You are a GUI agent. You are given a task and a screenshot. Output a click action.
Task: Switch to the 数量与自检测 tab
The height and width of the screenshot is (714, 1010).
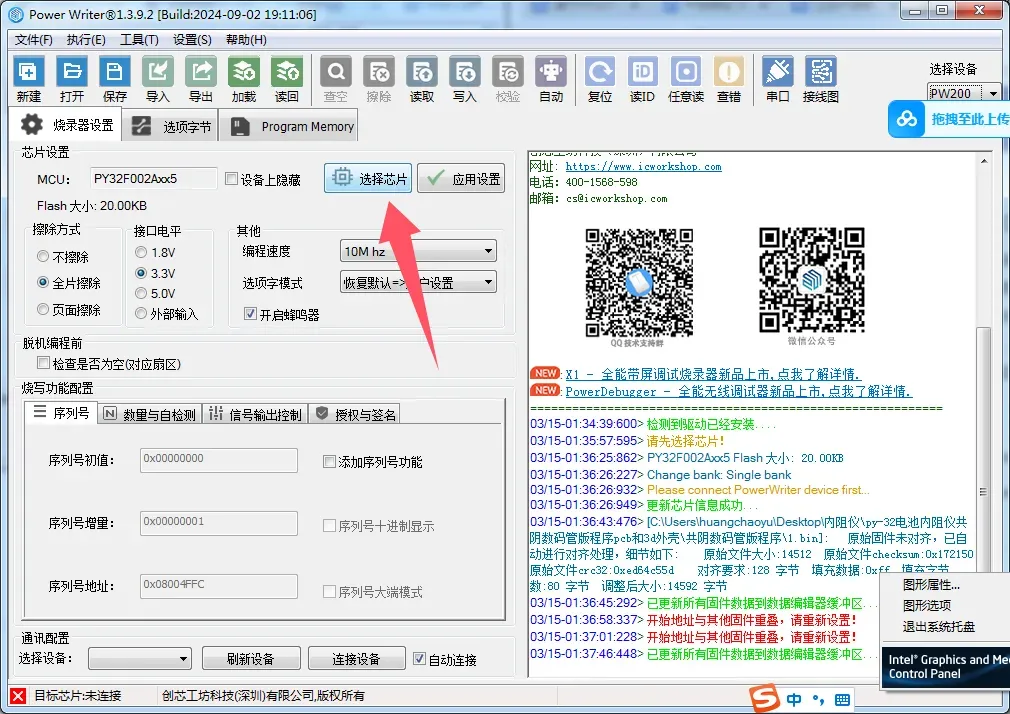(149, 414)
